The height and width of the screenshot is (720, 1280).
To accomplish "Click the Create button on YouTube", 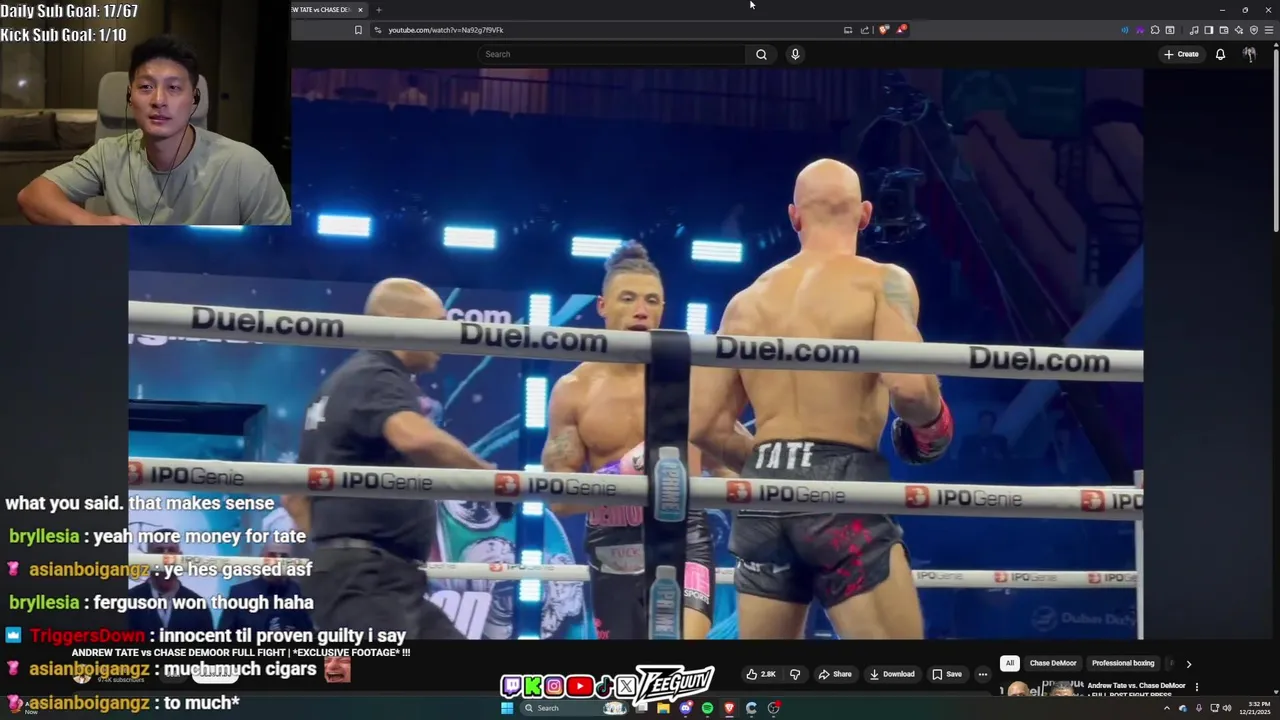I will pos(1181,54).
